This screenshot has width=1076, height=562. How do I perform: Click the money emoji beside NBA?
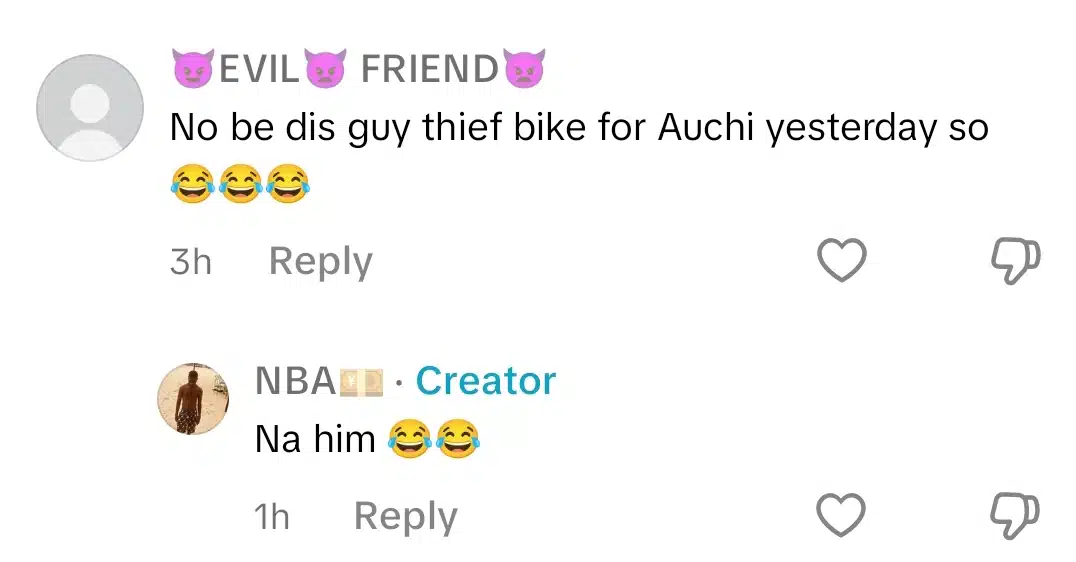coord(362,383)
